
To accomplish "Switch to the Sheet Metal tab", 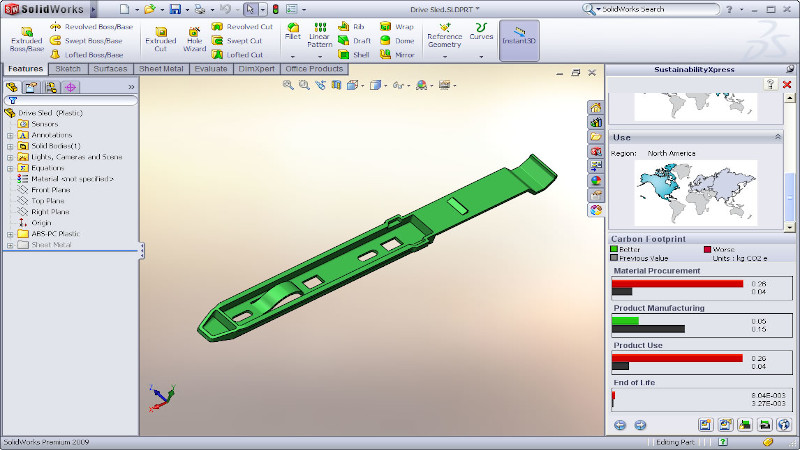I will (161, 69).
